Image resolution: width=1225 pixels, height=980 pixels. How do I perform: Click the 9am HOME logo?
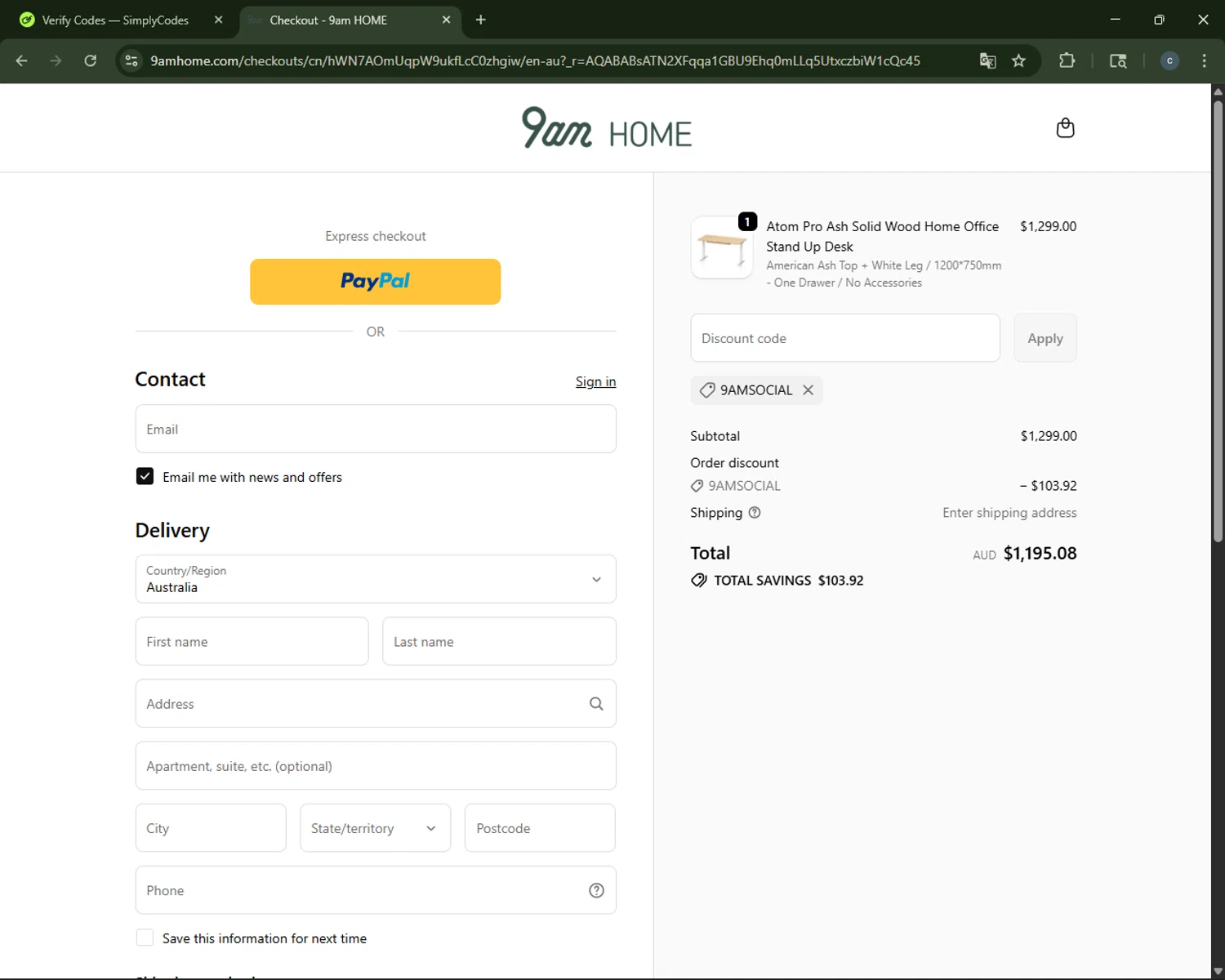tap(607, 128)
